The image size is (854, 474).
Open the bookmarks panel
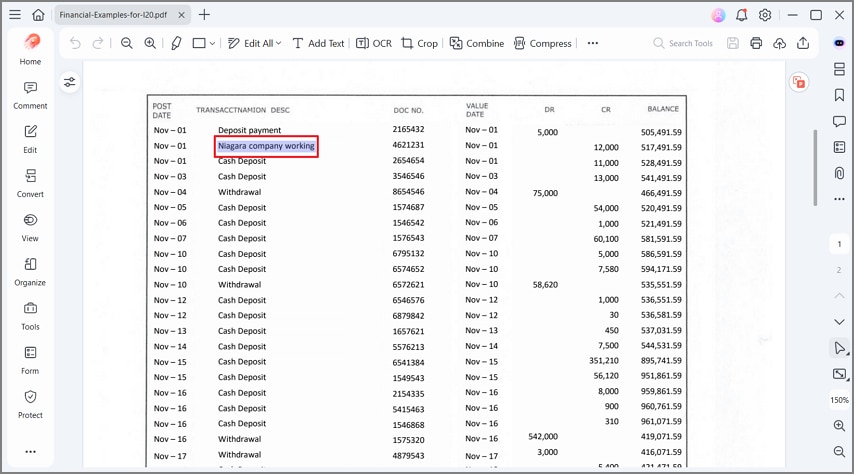click(839, 95)
